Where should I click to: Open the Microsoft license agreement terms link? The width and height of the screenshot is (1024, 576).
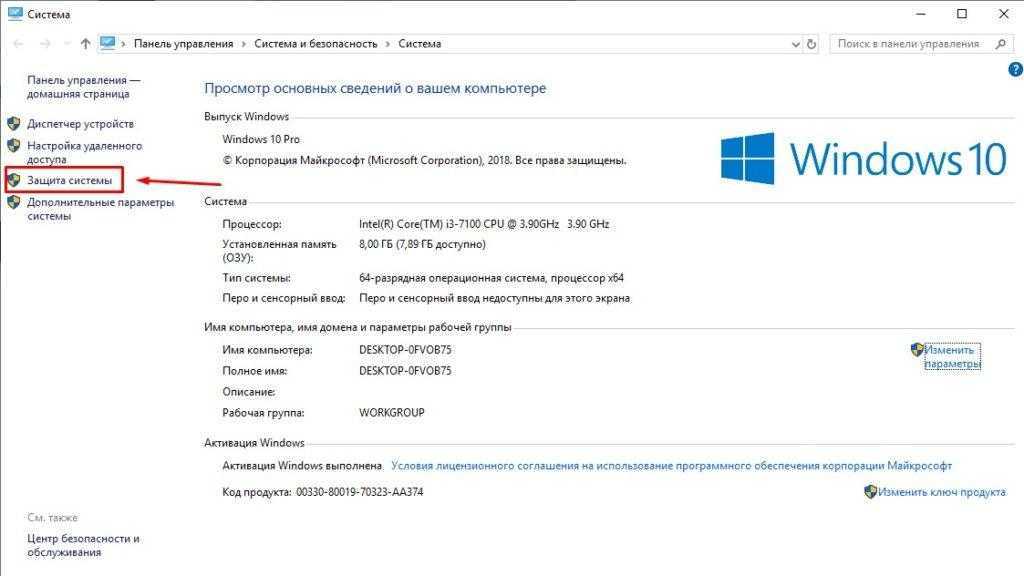tap(671, 466)
